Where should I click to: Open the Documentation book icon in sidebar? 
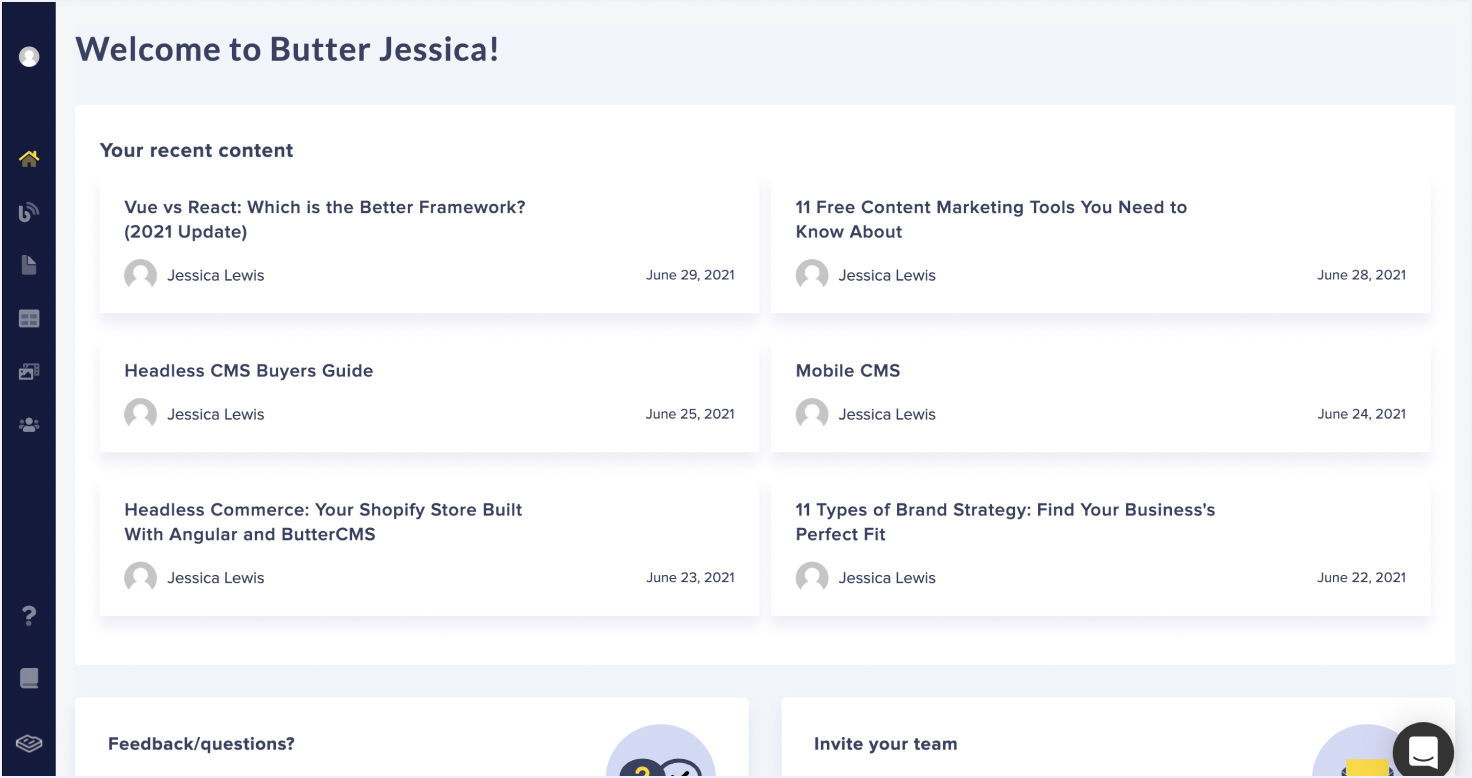click(x=29, y=679)
